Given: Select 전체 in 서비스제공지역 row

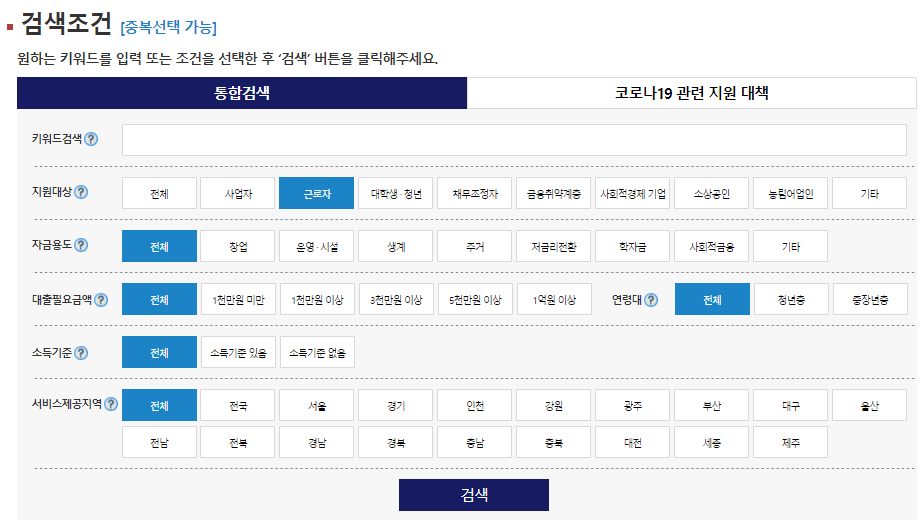Looking at the screenshot, I should click(159, 406).
